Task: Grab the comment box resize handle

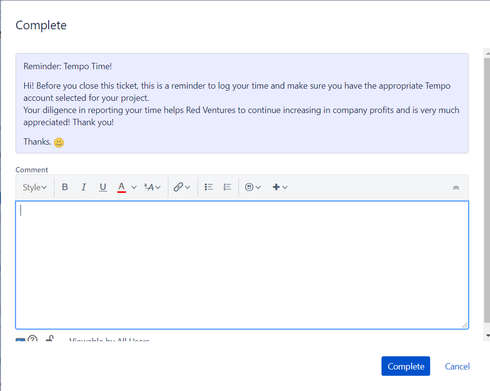Action: pyautogui.click(x=465, y=325)
